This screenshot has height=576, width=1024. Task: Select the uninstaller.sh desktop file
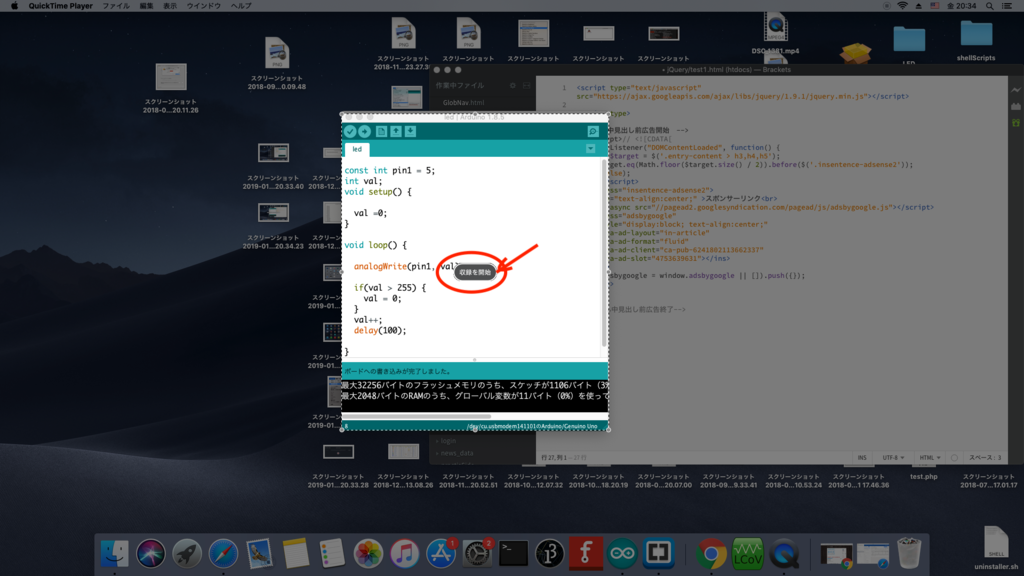(995, 549)
